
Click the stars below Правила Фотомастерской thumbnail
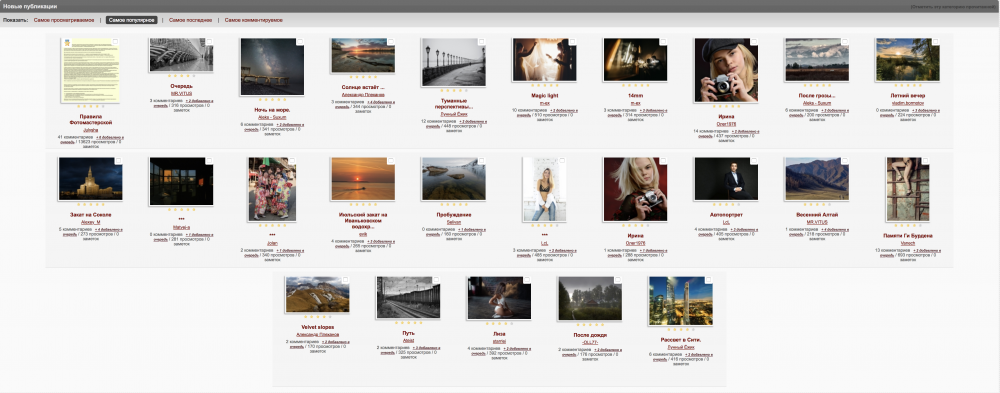click(91, 107)
